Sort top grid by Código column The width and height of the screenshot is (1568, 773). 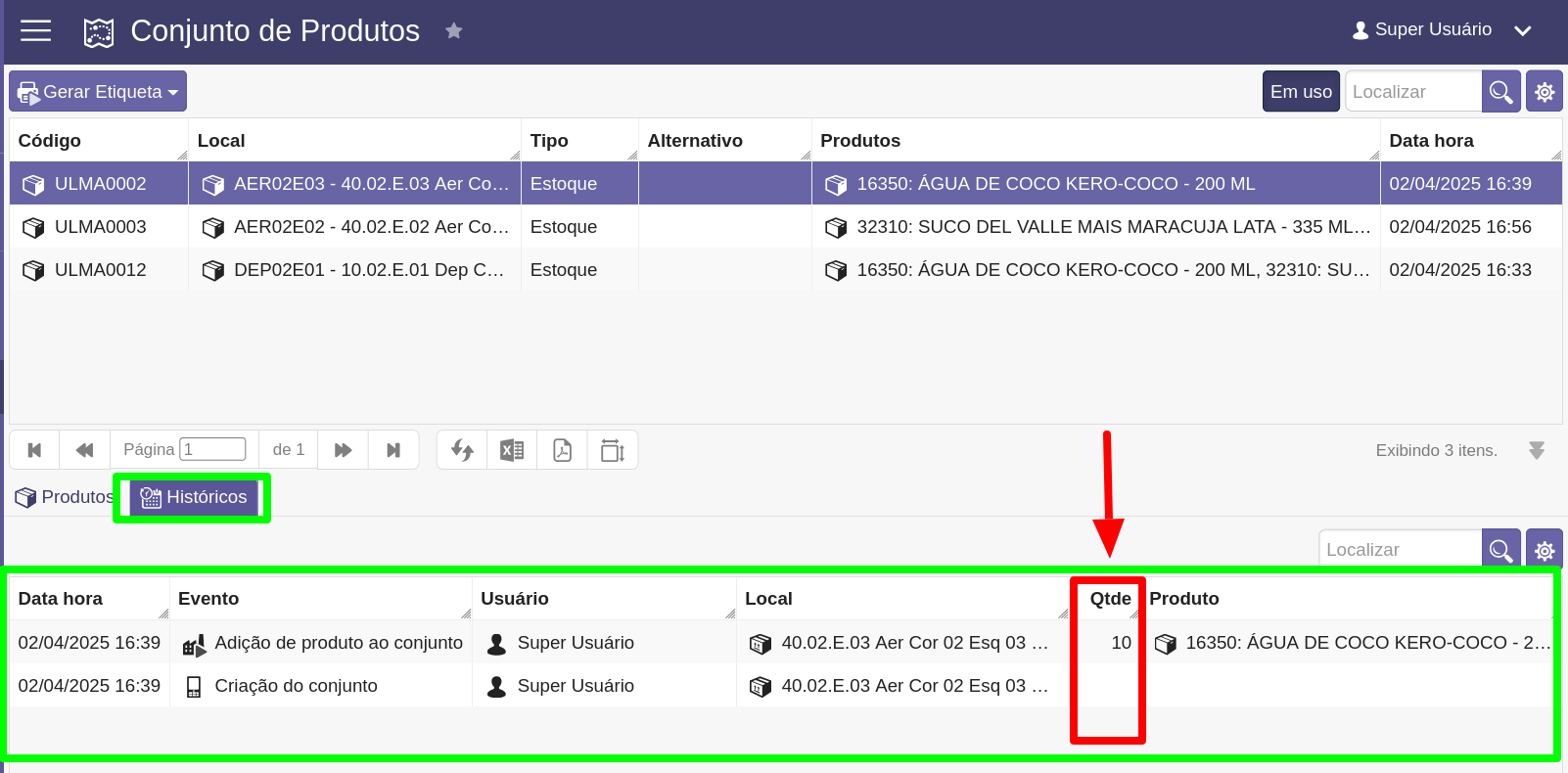(x=98, y=141)
